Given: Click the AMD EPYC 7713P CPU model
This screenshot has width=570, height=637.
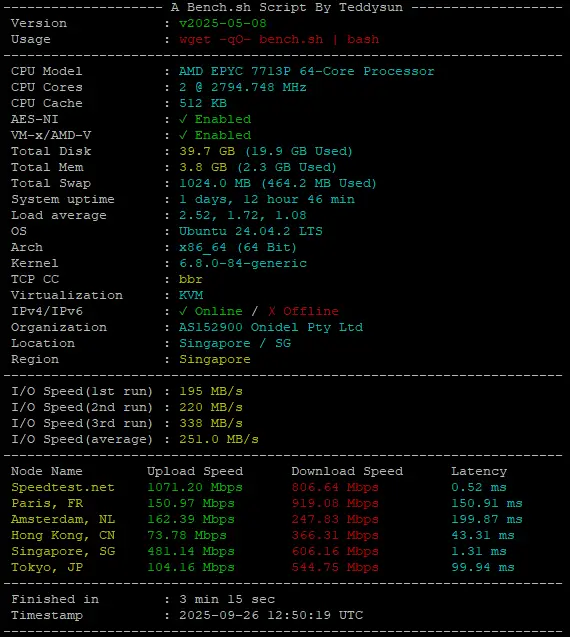Looking at the screenshot, I should (307, 71).
